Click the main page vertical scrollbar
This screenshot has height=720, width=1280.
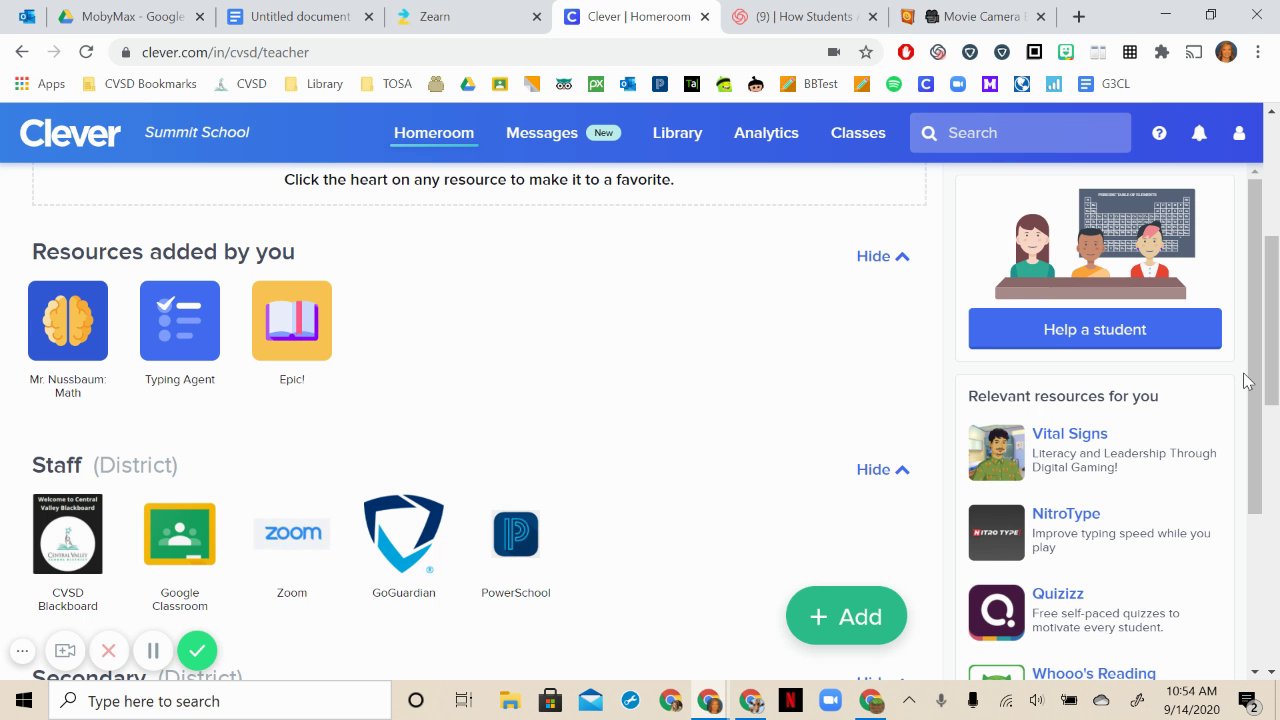click(1271, 320)
